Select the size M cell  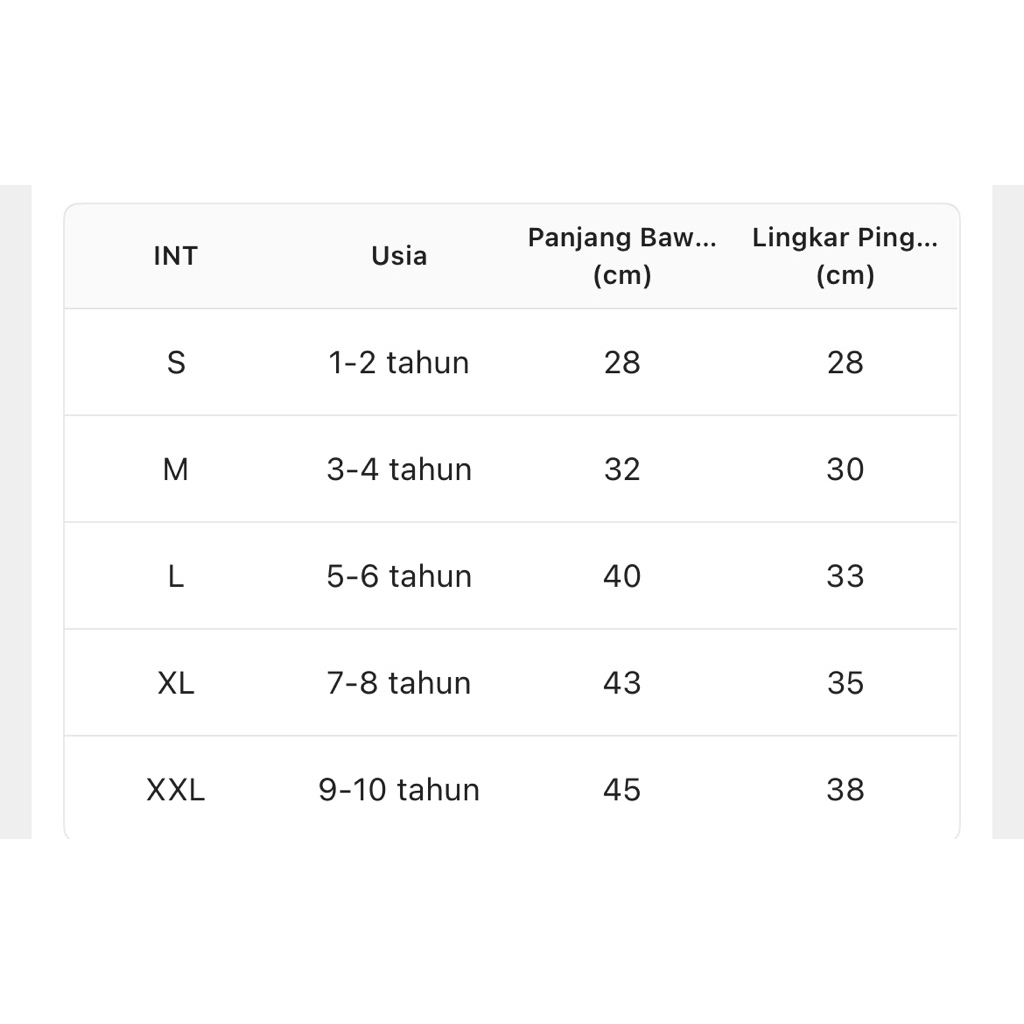[x=176, y=469]
